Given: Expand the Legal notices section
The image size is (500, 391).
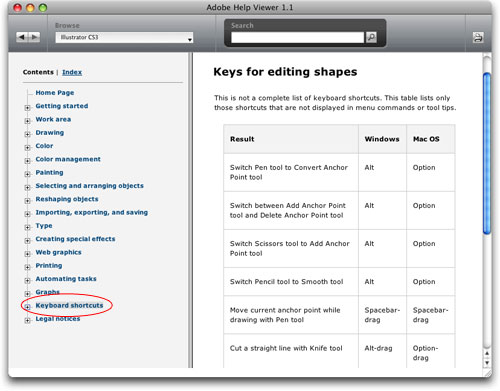Looking at the screenshot, I should 27,320.
